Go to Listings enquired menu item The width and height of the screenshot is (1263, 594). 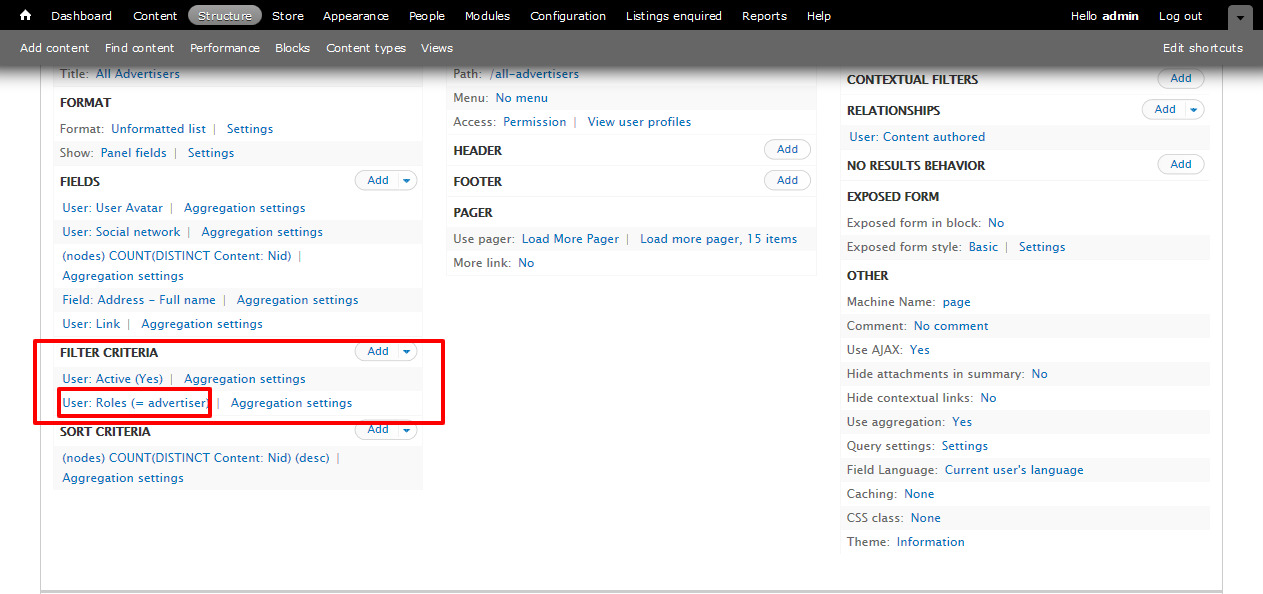tap(673, 16)
